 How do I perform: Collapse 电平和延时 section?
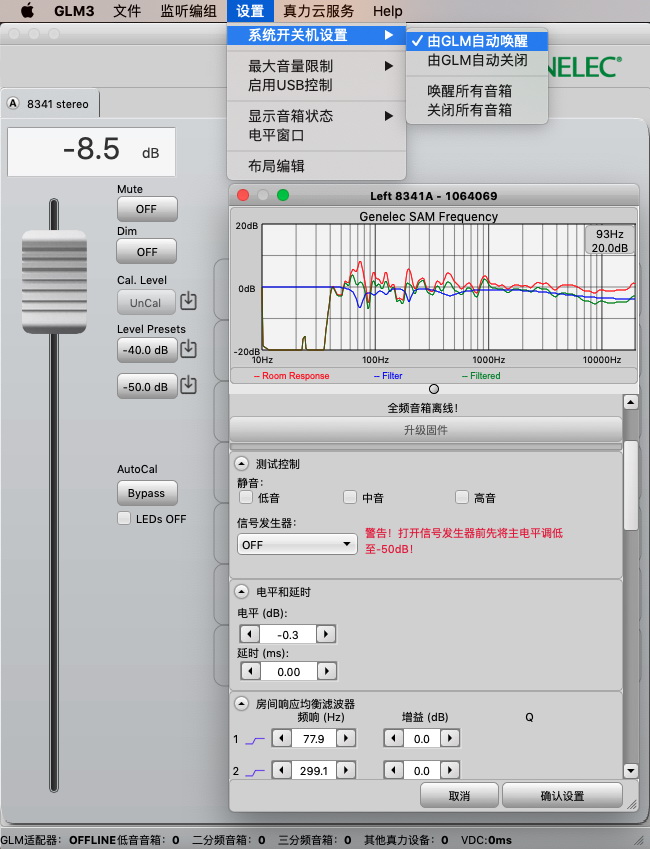click(241, 592)
